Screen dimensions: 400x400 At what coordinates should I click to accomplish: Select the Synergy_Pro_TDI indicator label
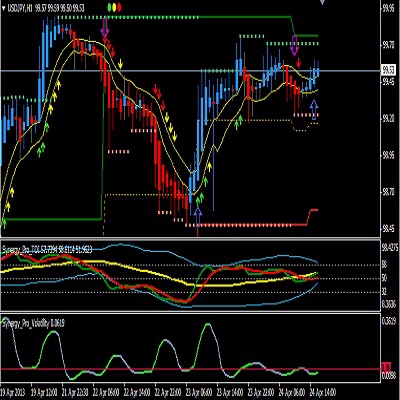coord(47,248)
